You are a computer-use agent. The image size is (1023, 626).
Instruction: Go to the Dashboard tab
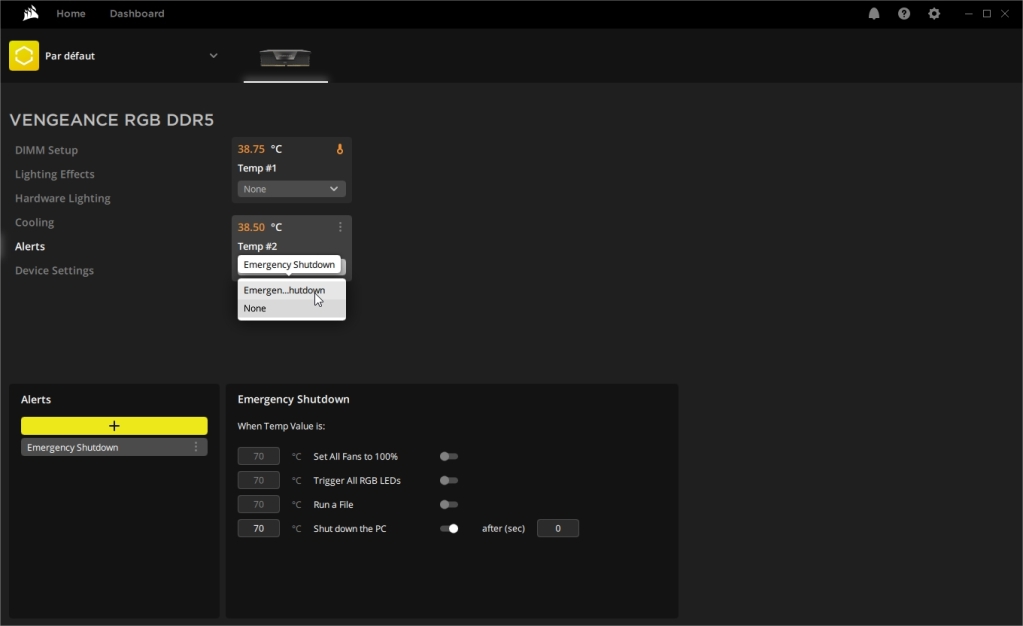coord(137,14)
